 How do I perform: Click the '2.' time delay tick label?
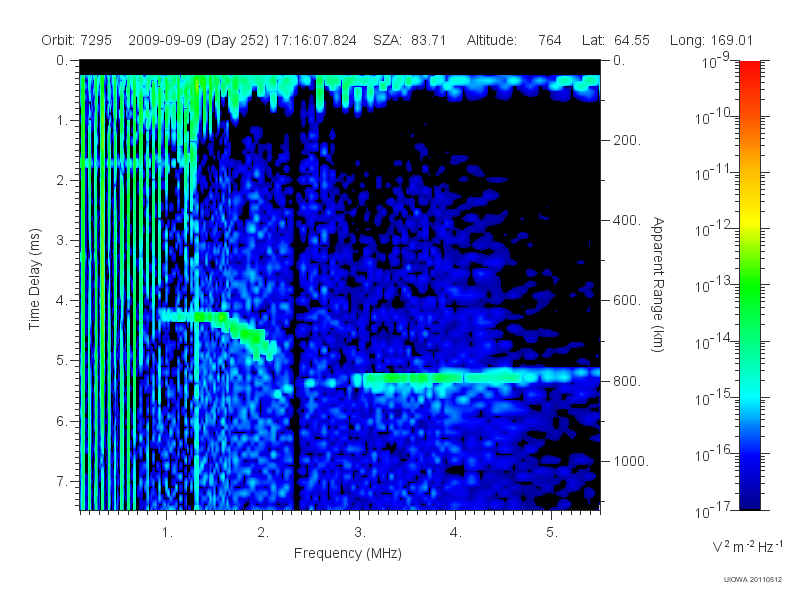tap(62, 181)
